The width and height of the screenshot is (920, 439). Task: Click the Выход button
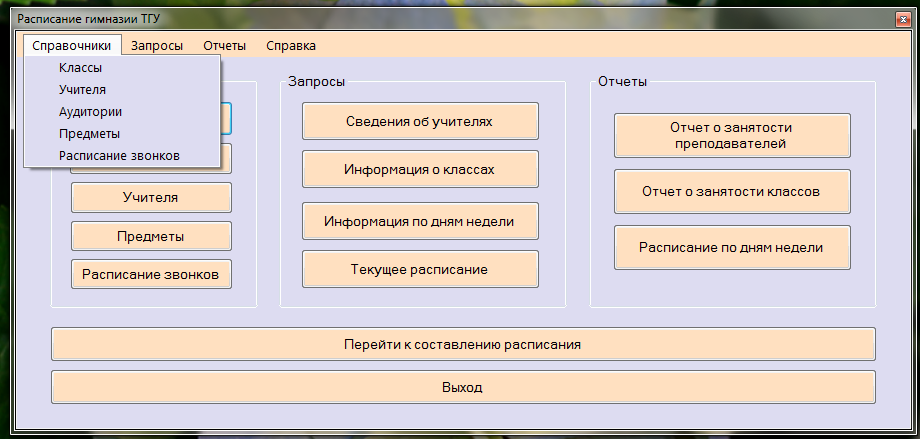tap(464, 387)
